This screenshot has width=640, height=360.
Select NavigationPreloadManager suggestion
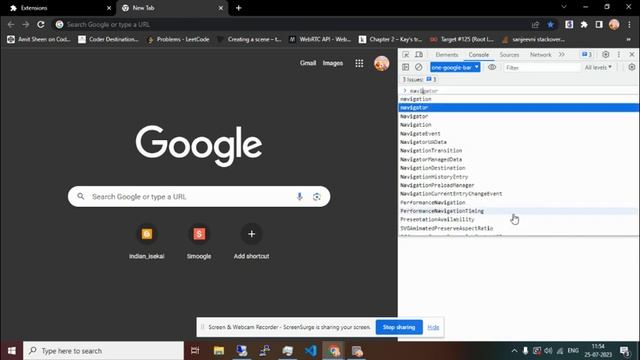tap(518, 185)
